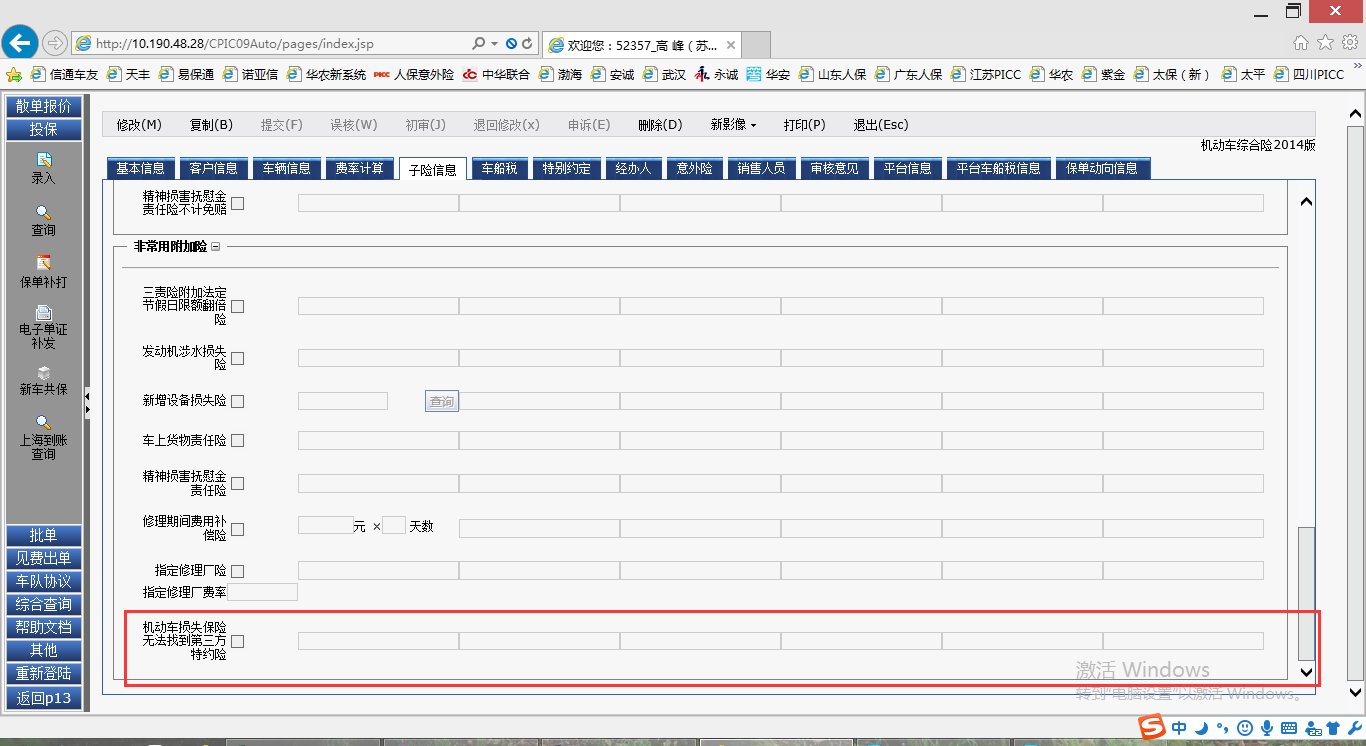The width and height of the screenshot is (1366, 746).
Task: Click the Sogou microphone voice input icon
Action: click(x=1267, y=727)
